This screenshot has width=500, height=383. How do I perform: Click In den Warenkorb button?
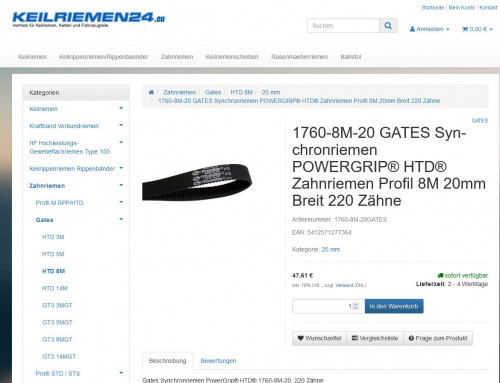pyautogui.click(x=394, y=306)
